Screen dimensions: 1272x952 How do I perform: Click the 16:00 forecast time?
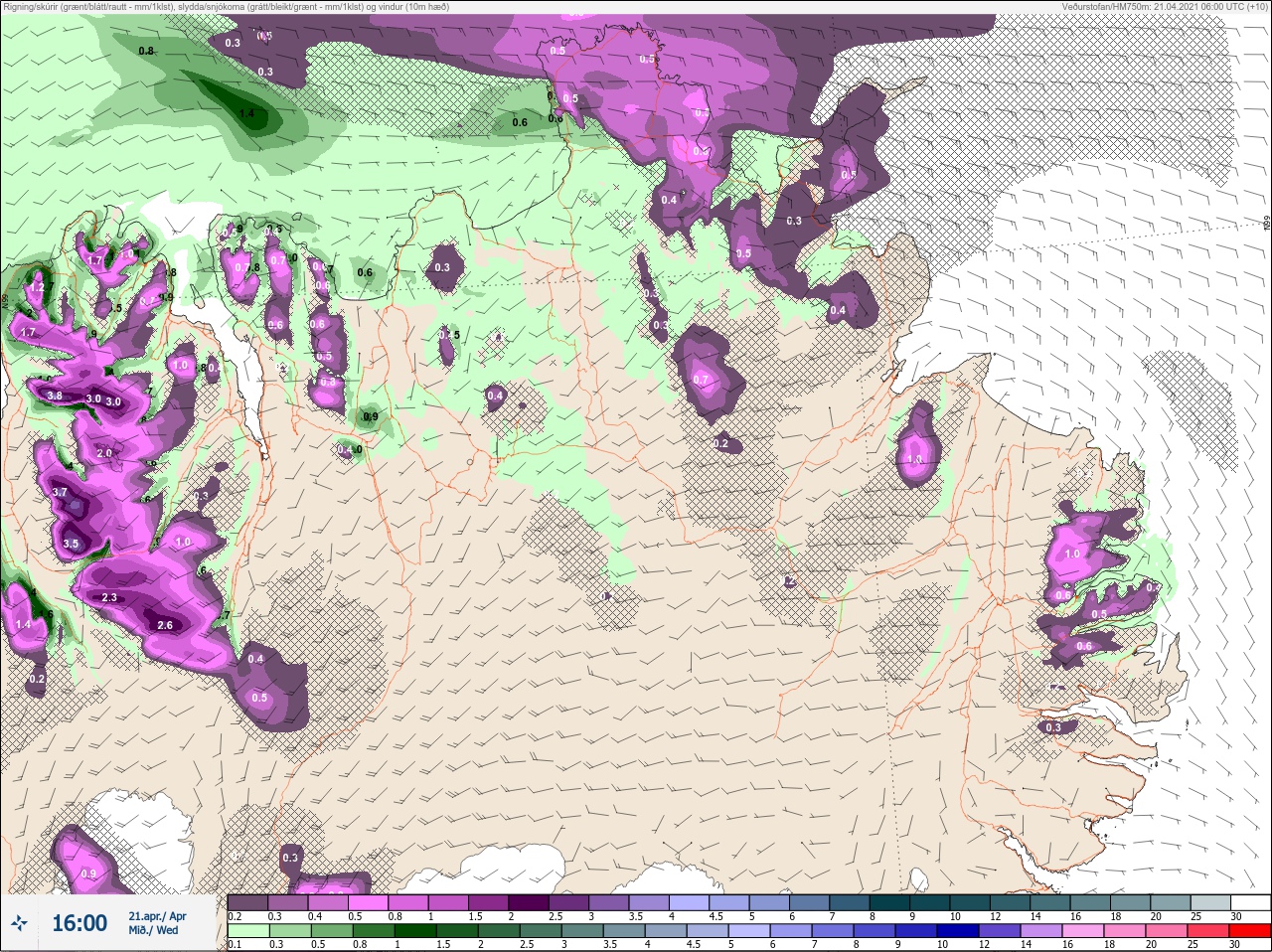point(79,923)
